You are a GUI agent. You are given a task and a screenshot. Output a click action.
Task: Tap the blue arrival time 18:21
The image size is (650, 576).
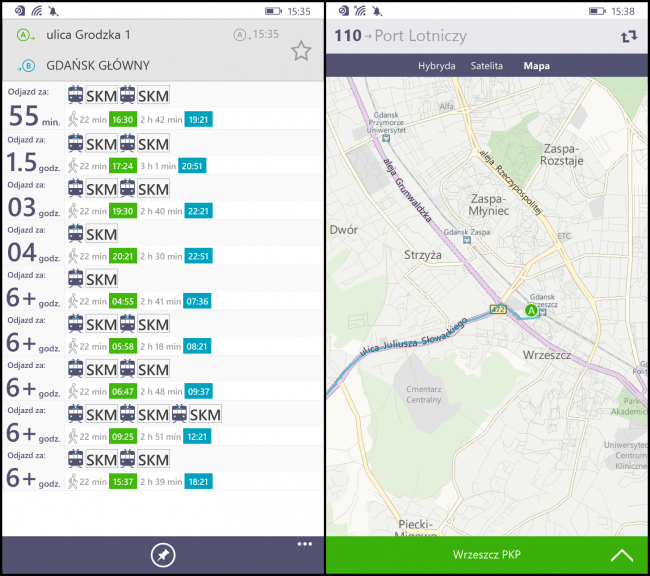198,482
